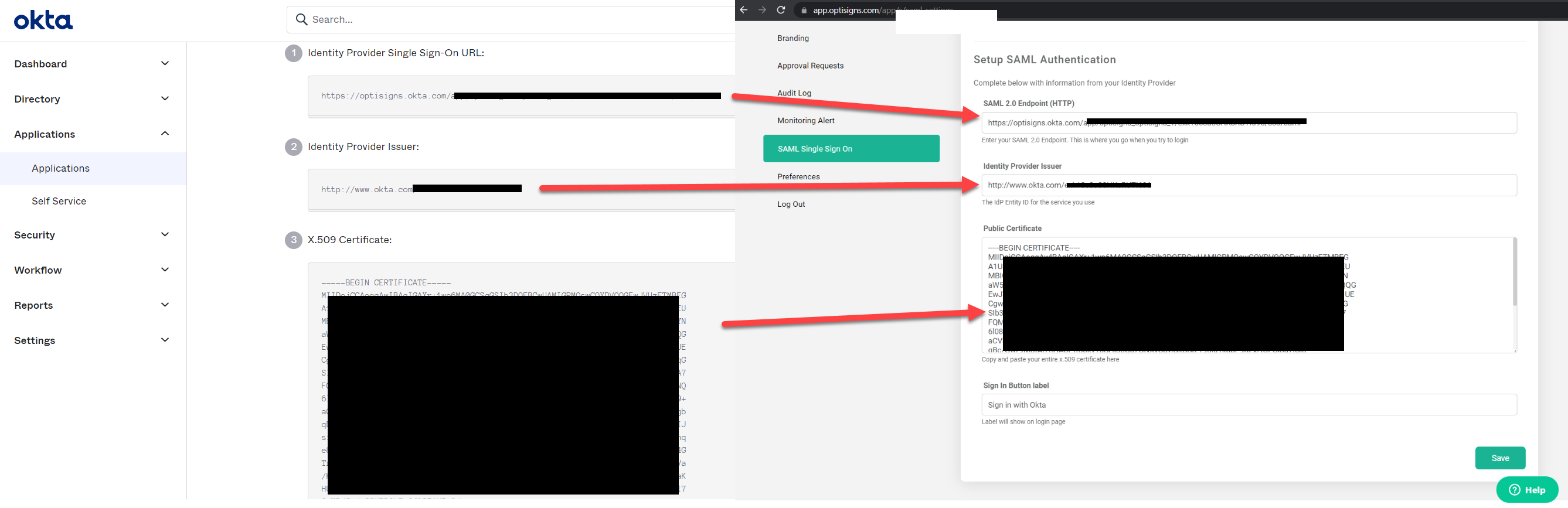Open Approval Requests in OptiSigns menu
Viewport: 1568px width, 508px height.
(810, 66)
